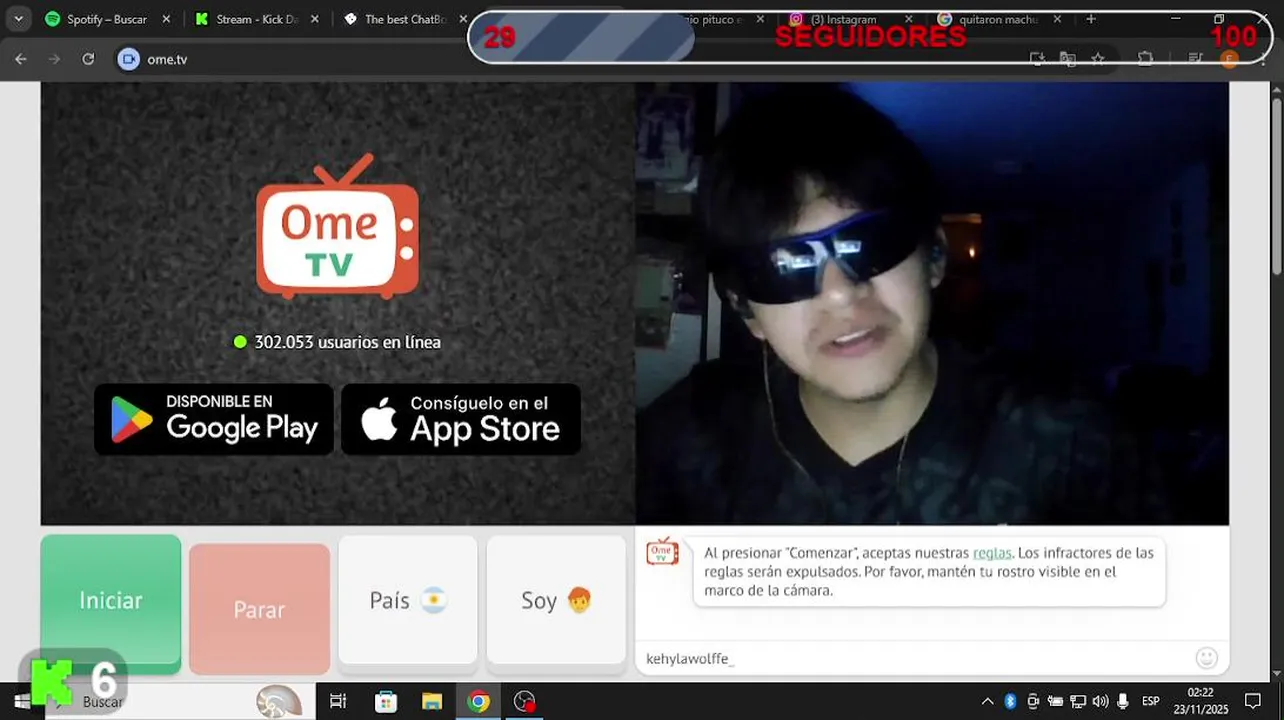Click the large Ome TV logo
1284x720 pixels.
pos(337,226)
